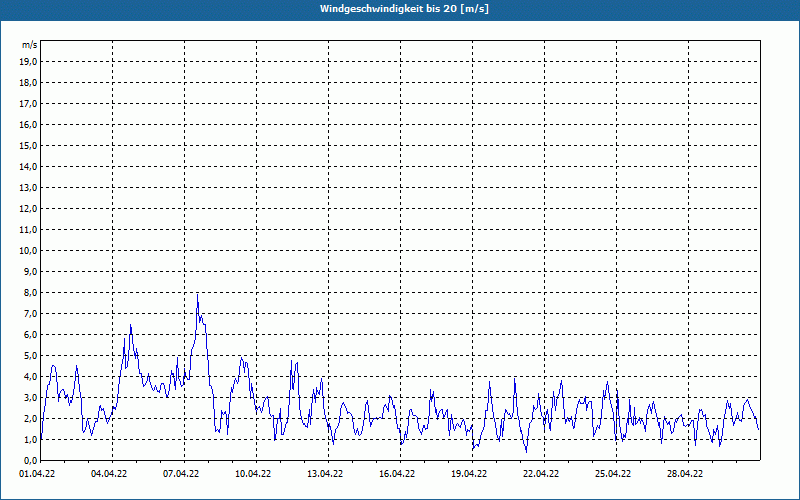
Task: Click the 17,0 y-axis label
Action: [28, 104]
